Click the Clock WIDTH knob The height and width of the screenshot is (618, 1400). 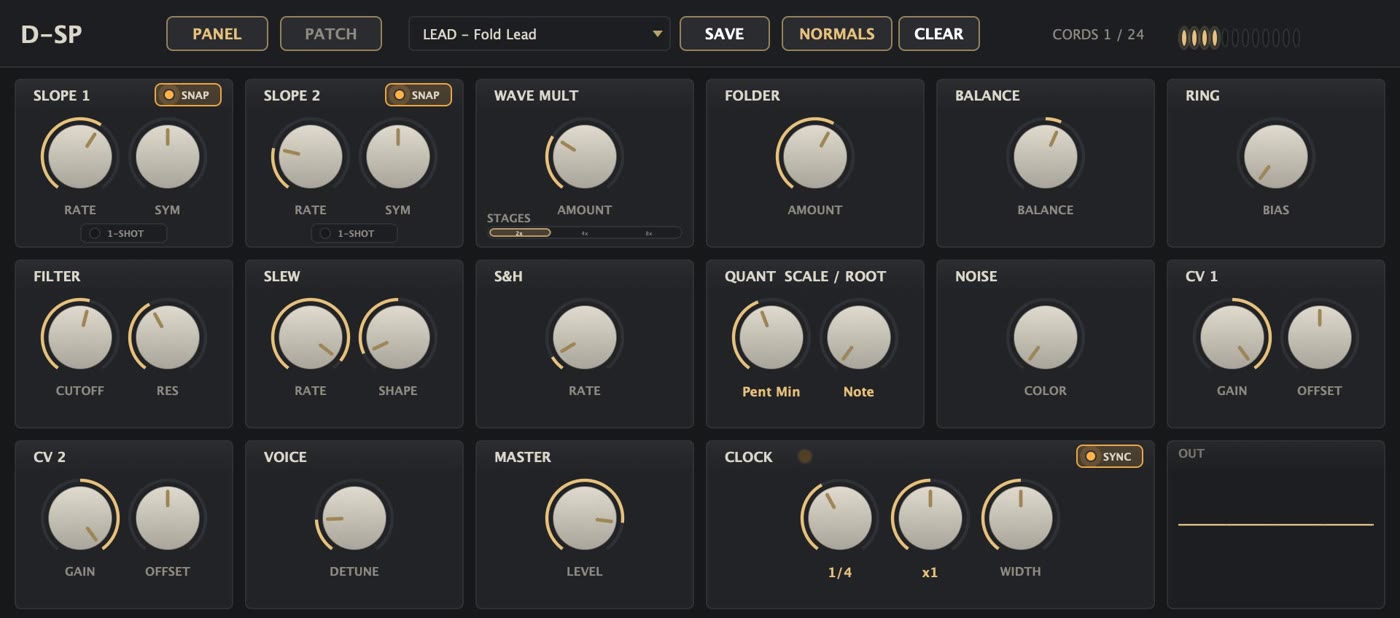1020,518
